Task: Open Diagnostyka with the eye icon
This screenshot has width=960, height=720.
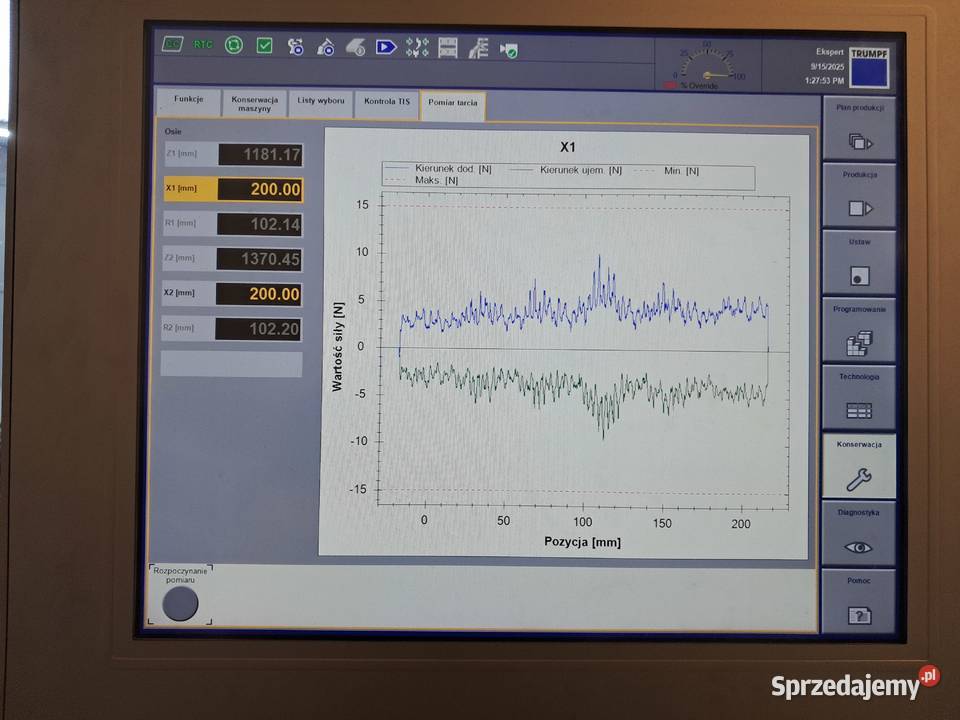Action: coord(859,534)
